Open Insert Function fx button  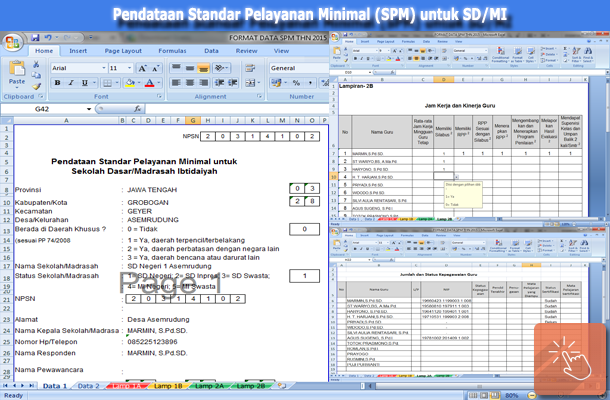tap(137, 109)
